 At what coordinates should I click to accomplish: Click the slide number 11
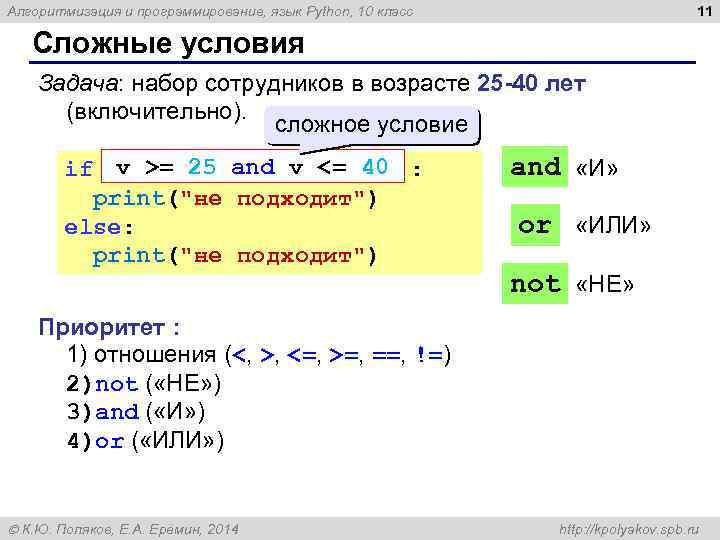(x=704, y=11)
